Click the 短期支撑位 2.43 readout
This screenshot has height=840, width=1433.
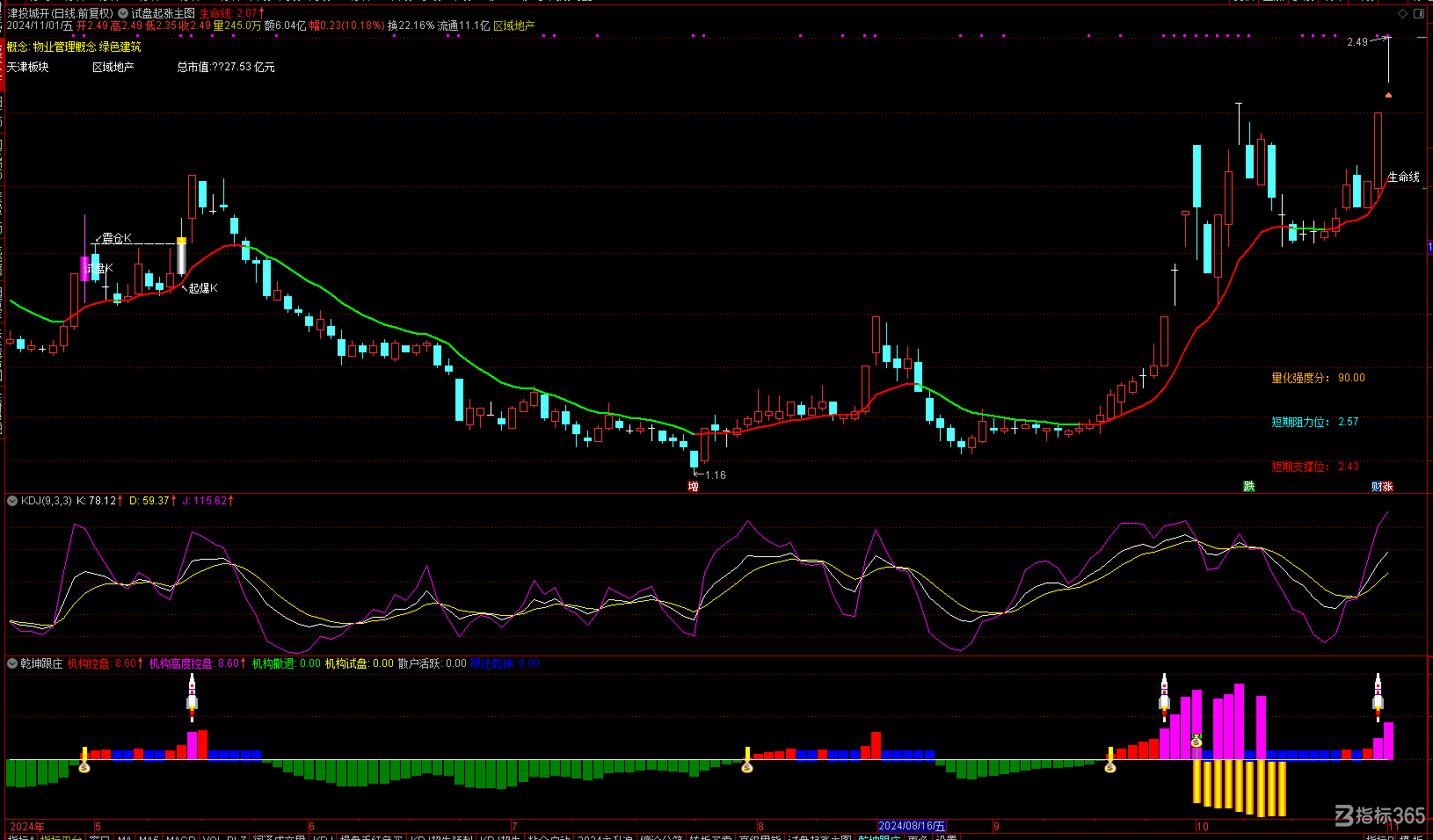1315,467
